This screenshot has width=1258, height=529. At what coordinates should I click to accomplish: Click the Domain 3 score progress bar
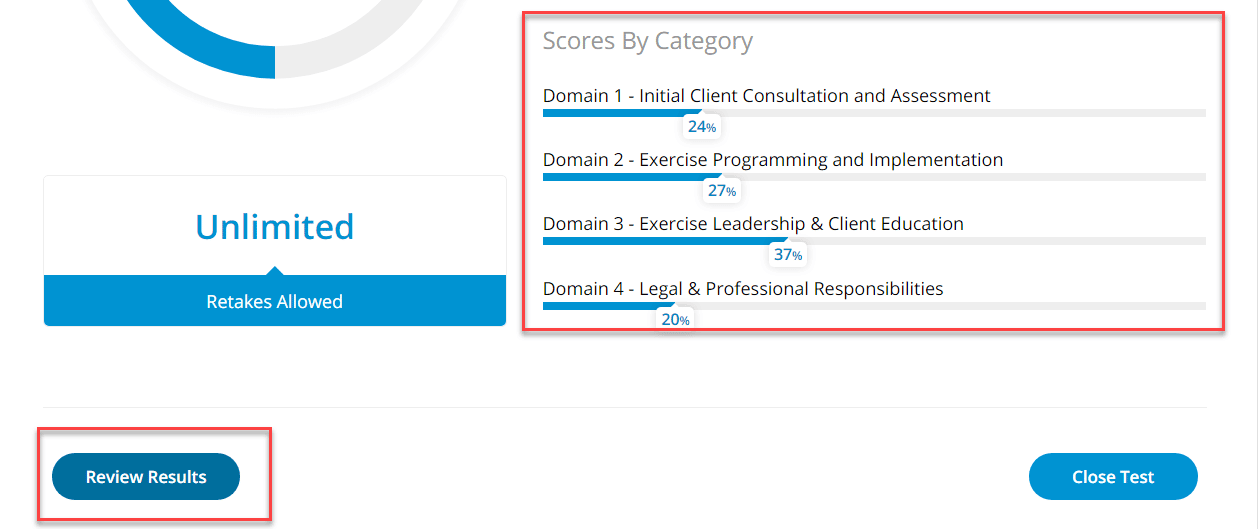click(873, 241)
